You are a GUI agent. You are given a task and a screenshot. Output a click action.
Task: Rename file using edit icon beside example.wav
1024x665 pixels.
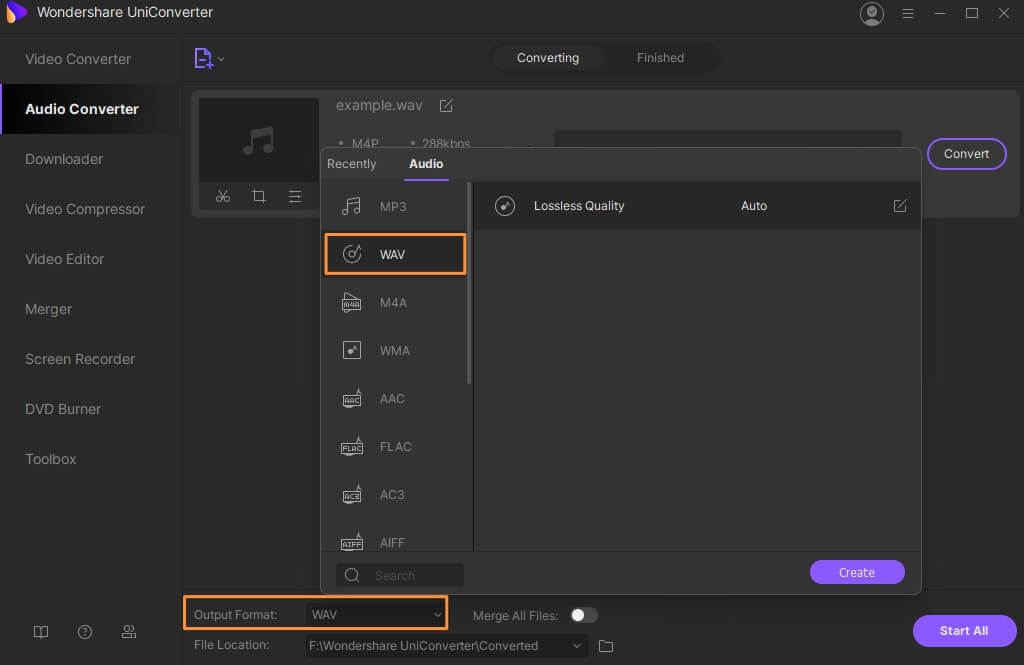click(x=447, y=105)
